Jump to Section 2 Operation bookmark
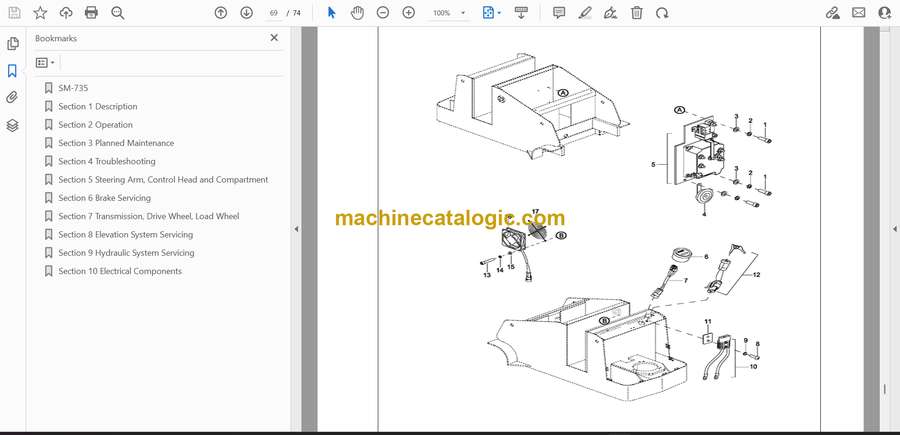Image resolution: width=900 pixels, height=435 pixels. pos(95,125)
